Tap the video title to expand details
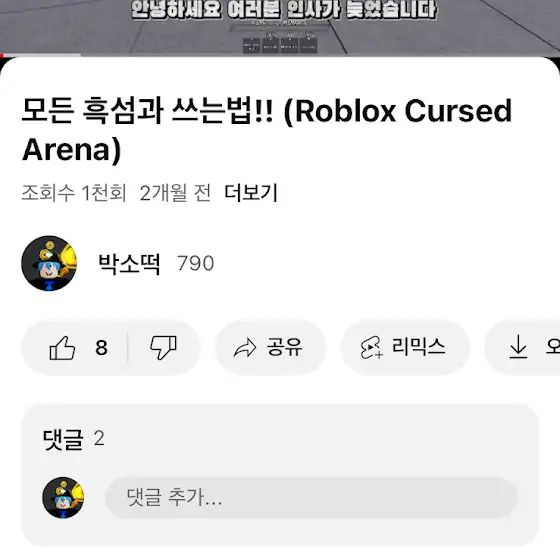Viewport: 560px width, 560px height. (267, 130)
